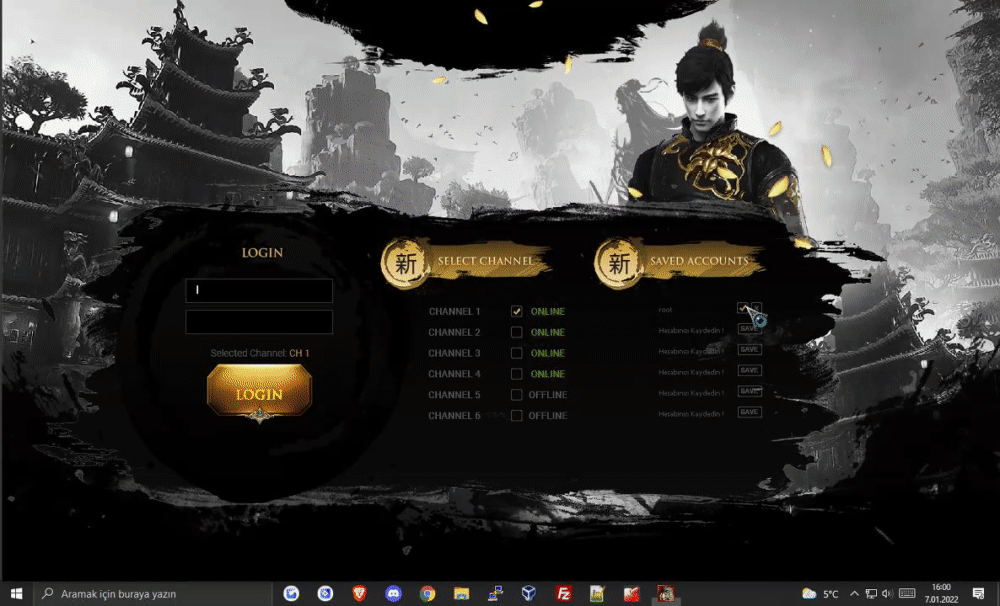Click the CHANNEL 4 label
The width and height of the screenshot is (1000, 606).
coord(454,374)
